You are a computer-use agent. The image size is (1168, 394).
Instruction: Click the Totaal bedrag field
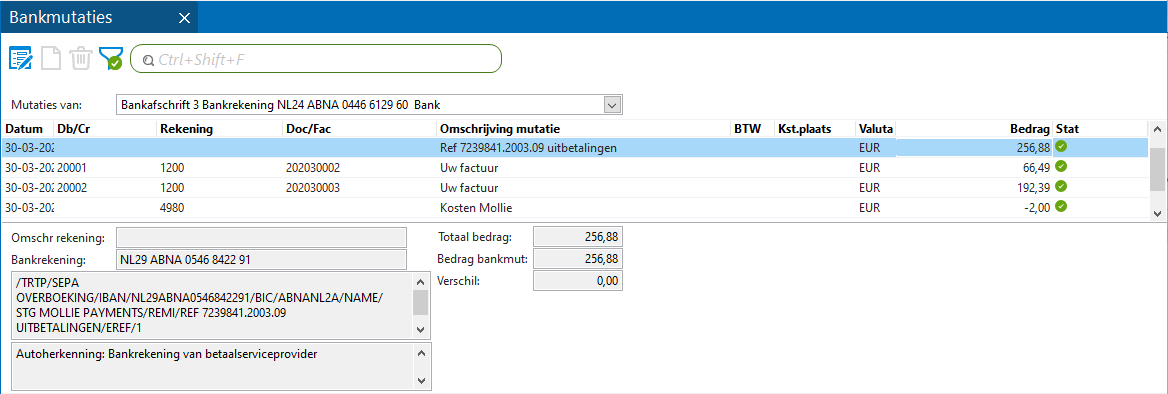point(577,238)
